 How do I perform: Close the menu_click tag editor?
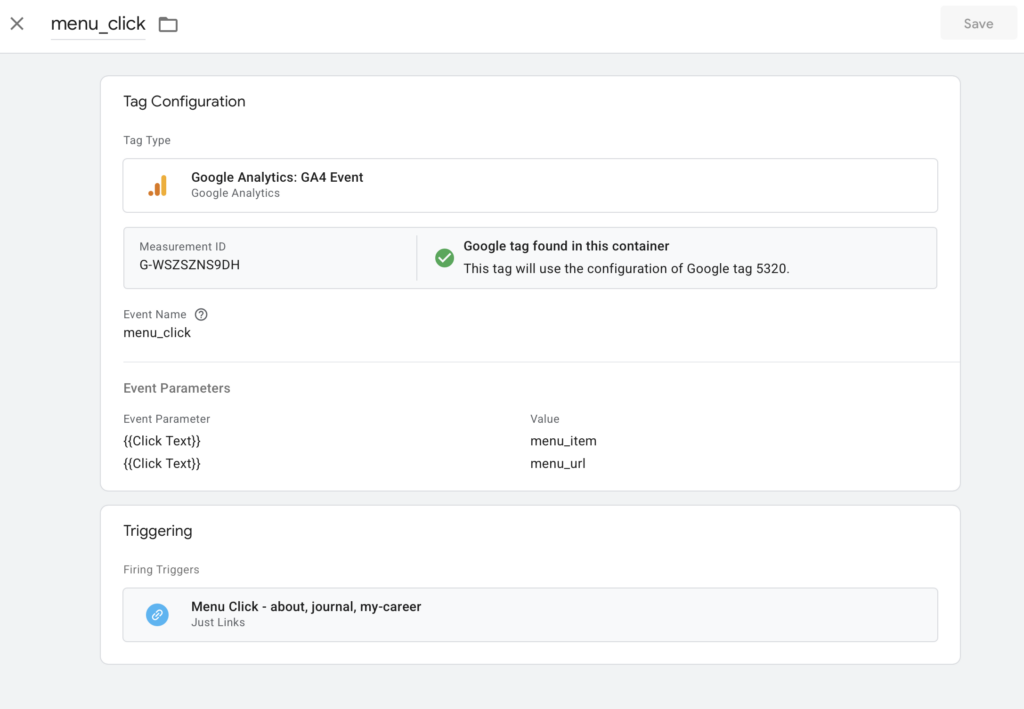[17, 24]
